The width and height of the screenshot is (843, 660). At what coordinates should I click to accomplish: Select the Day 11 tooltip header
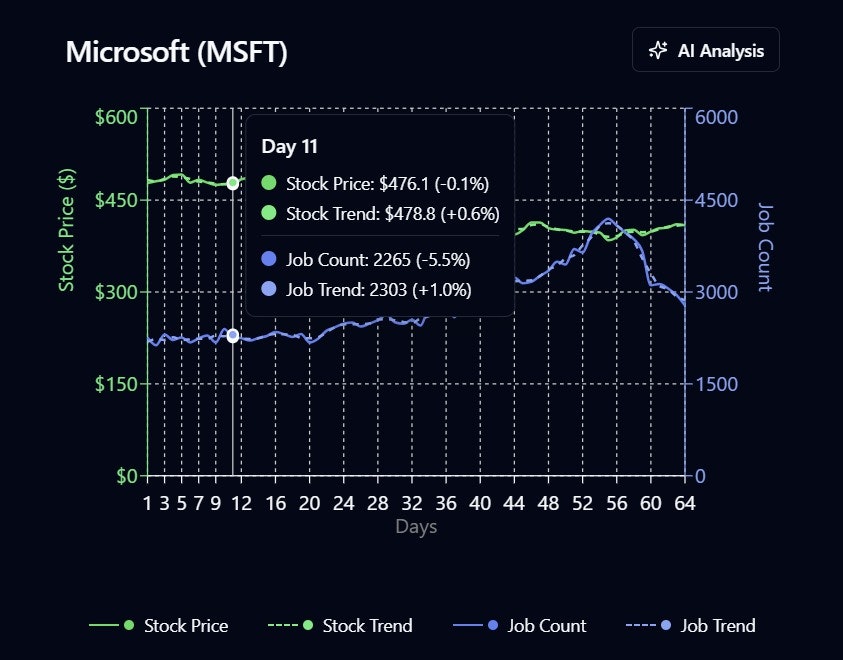[x=288, y=146]
